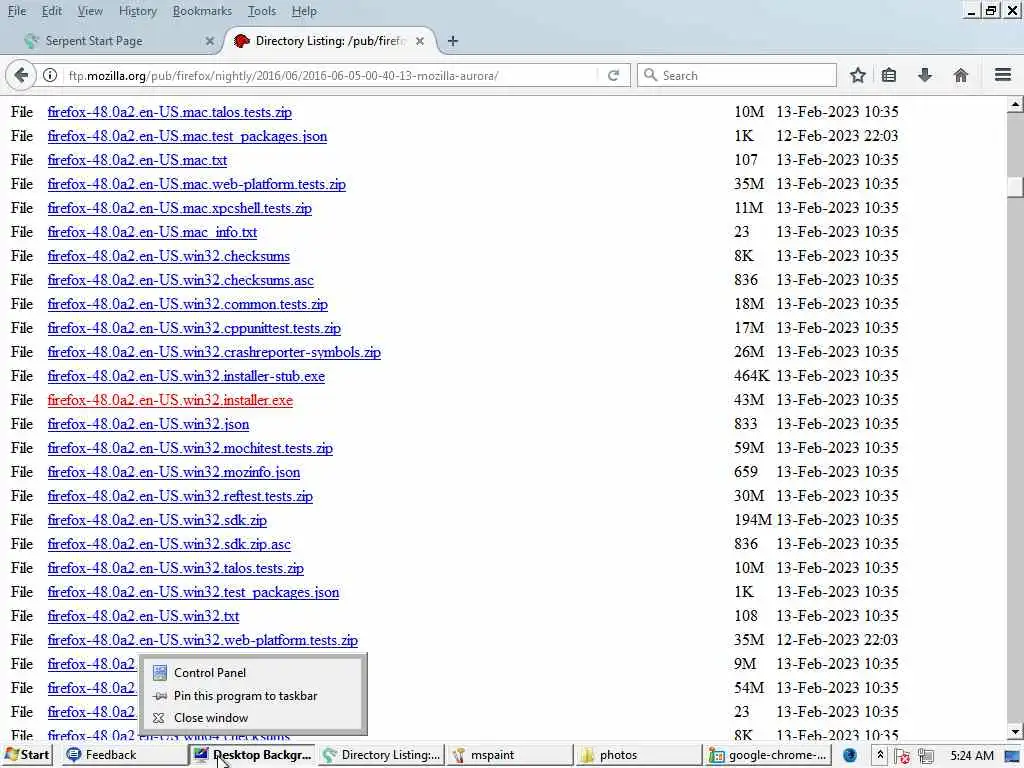1024x768 pixels.
Task: Open the mac.talos.tests.zip link
Action: point(170,112)
